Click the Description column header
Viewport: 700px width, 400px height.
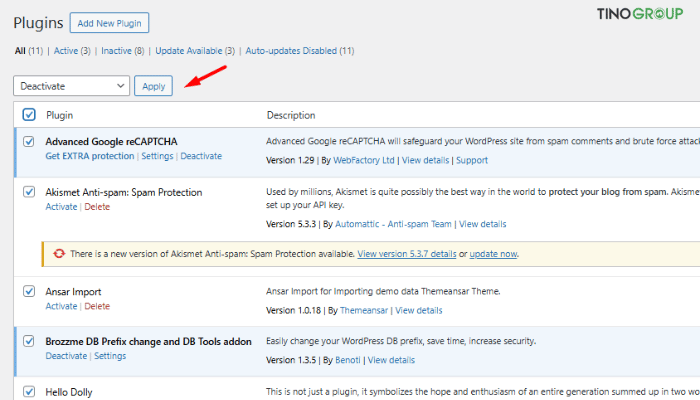coord(291,115)
